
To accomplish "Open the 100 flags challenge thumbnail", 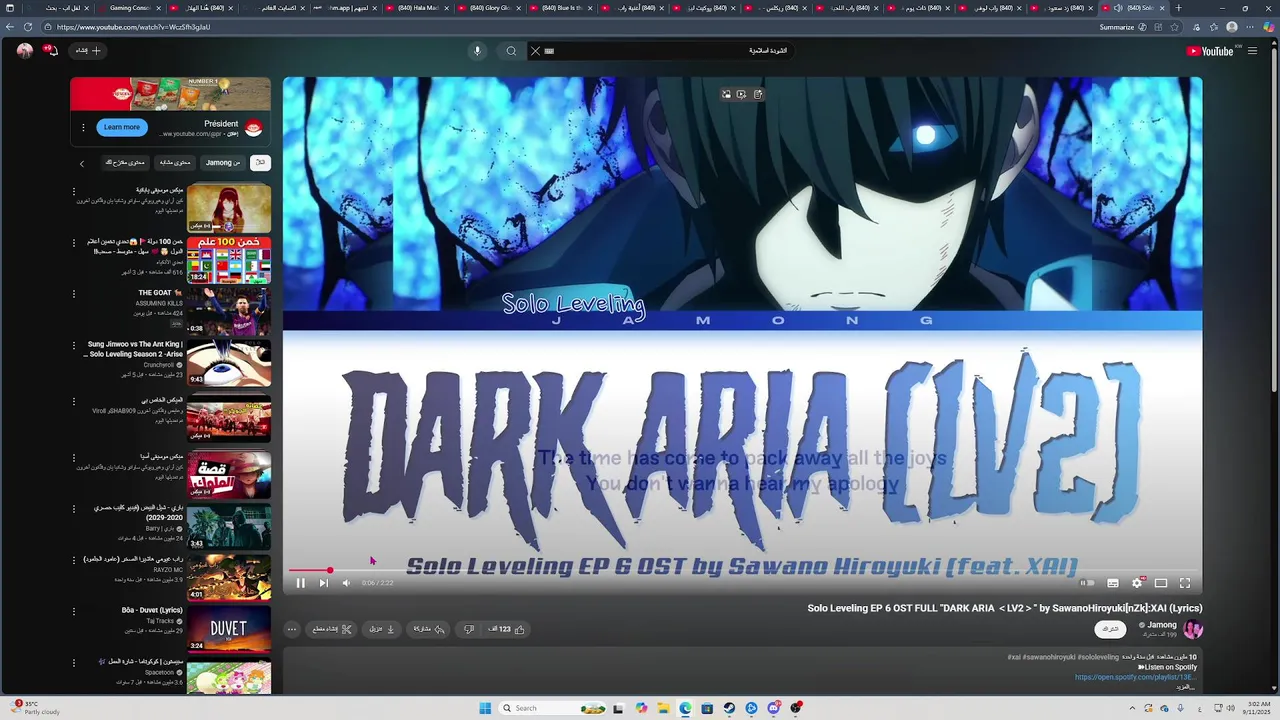I will [229, 259].
